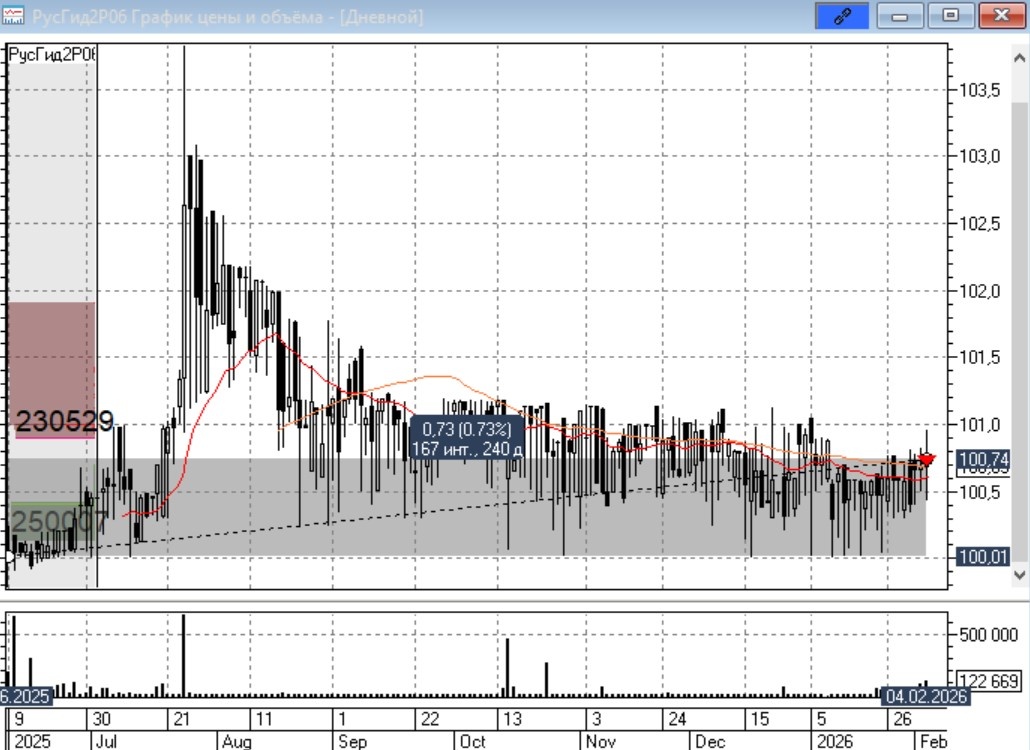Click the Dec month label on time axis
Screen dimensions: 1030x750
(x=709, y=741)
